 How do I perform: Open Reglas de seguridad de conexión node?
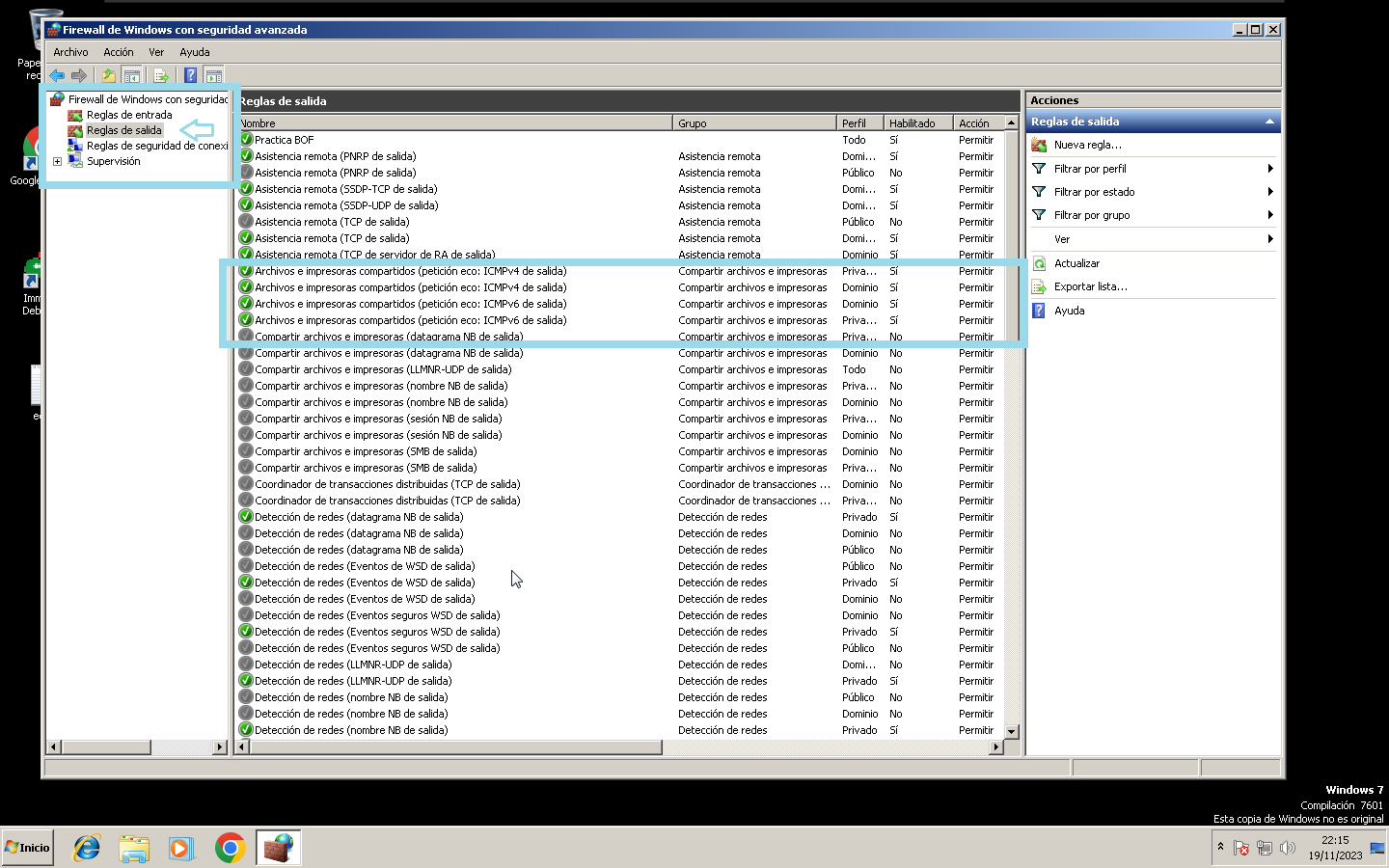pyautogui.click(x=157, y=146)
